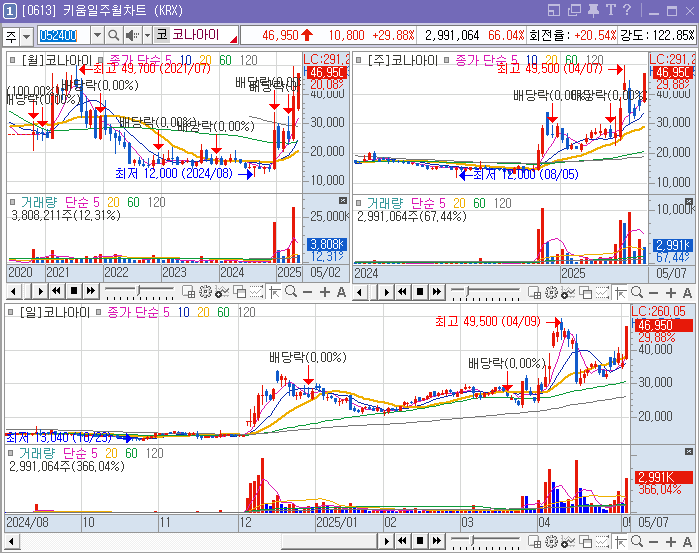Toggle the [월]코나아이 price legend marker
699x553 pixels.
tap(12, 59)
